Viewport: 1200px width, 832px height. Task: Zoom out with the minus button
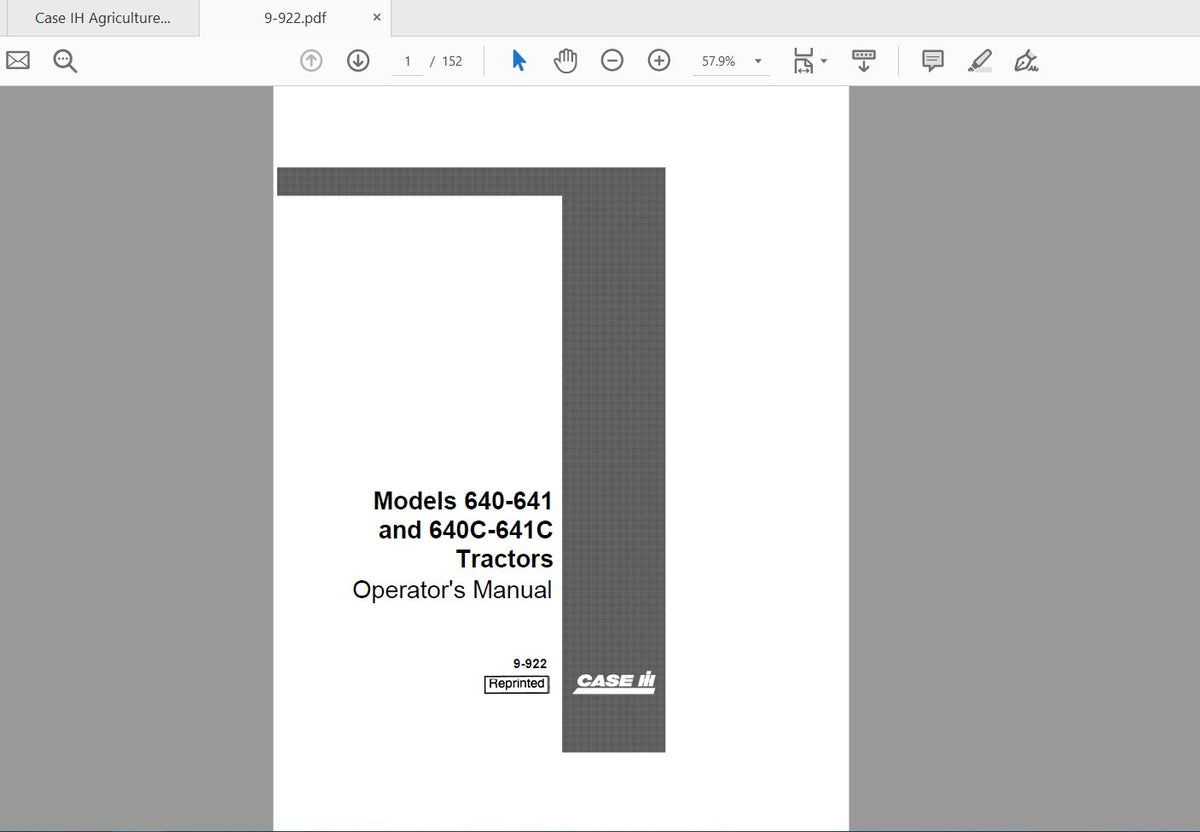point(612,61)
